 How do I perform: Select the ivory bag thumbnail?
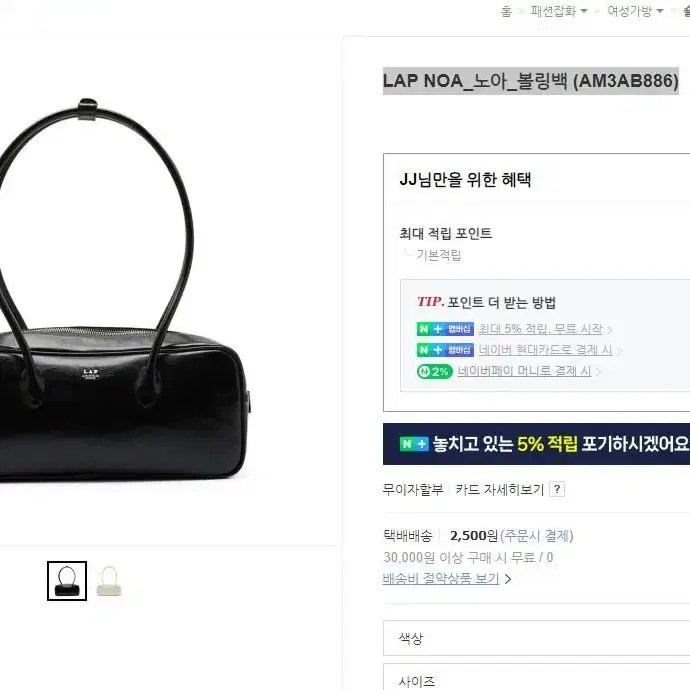coord(109,581)
